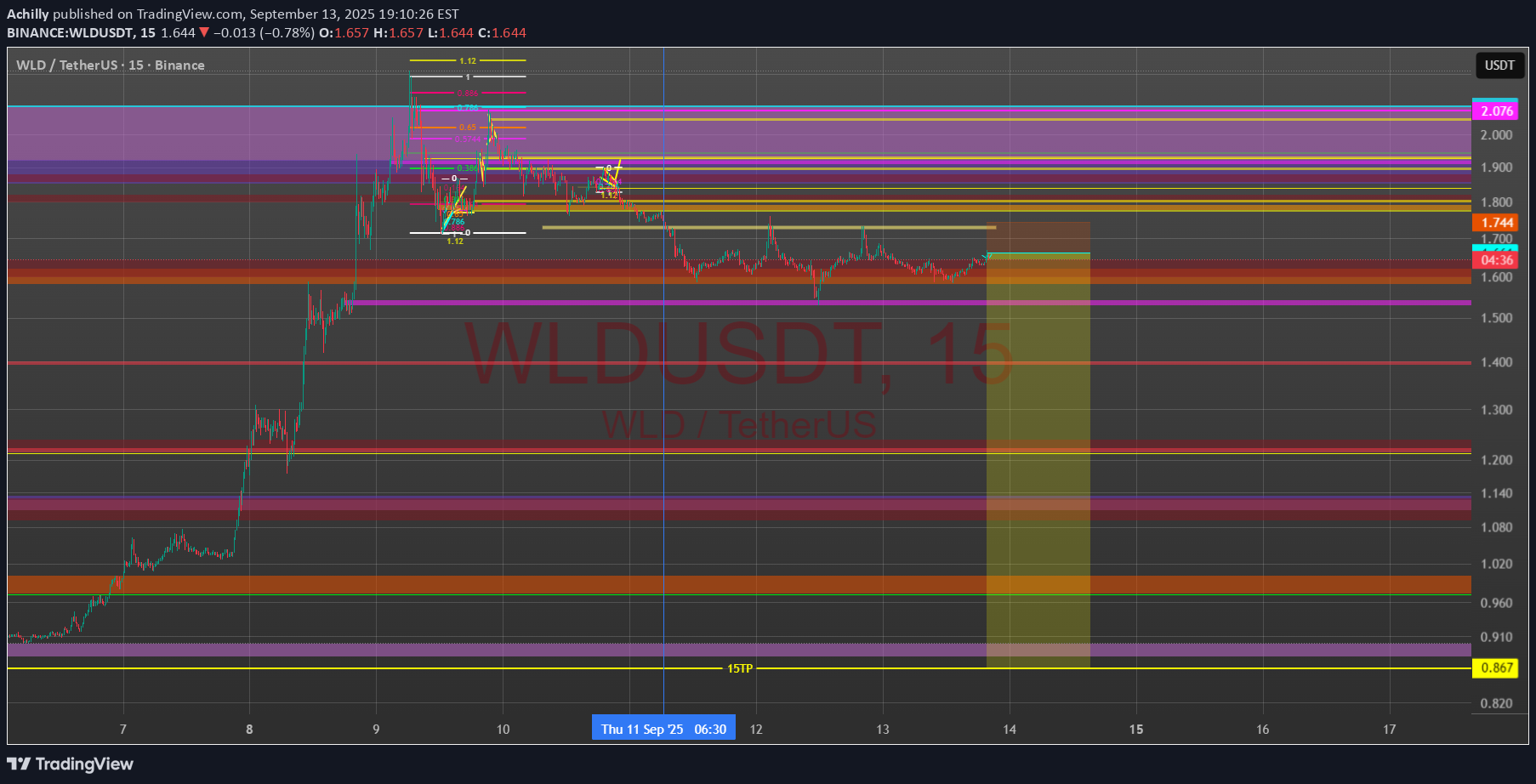Click the green 0.386 Fibonacci level label

click(x=468, y=168)
